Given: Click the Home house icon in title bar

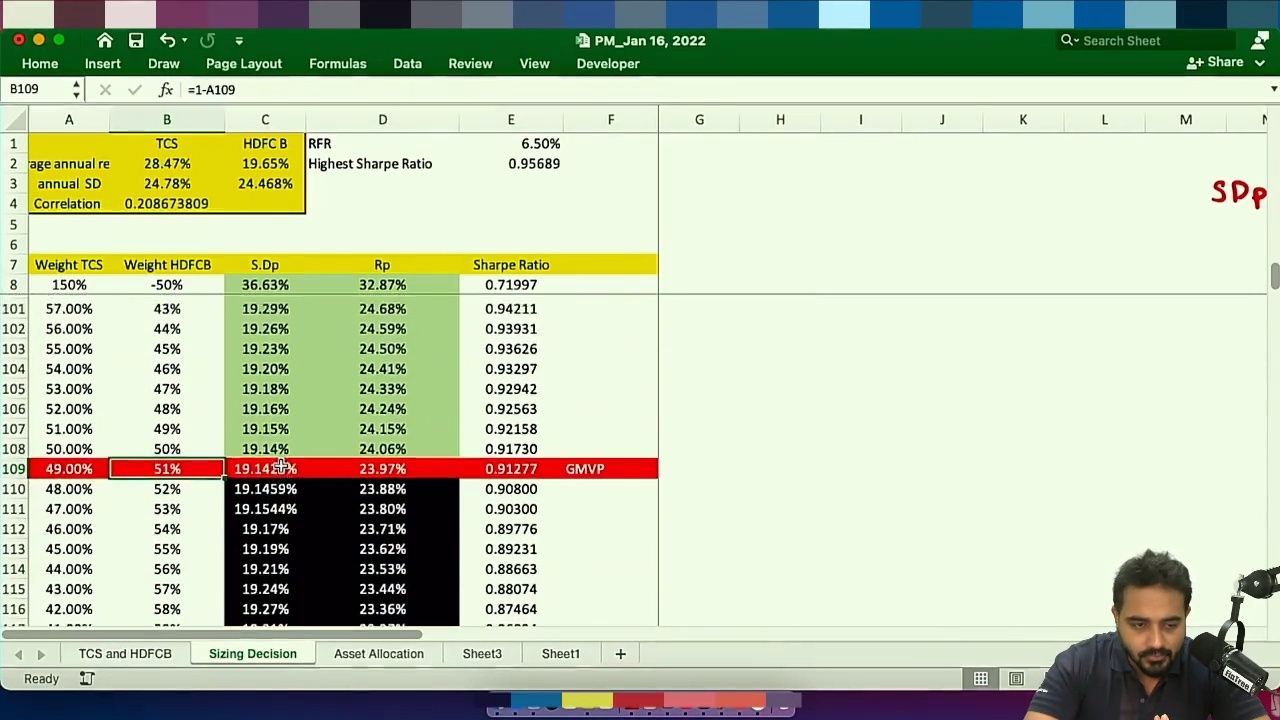Looking at the screenshot, I should [105, 40].
